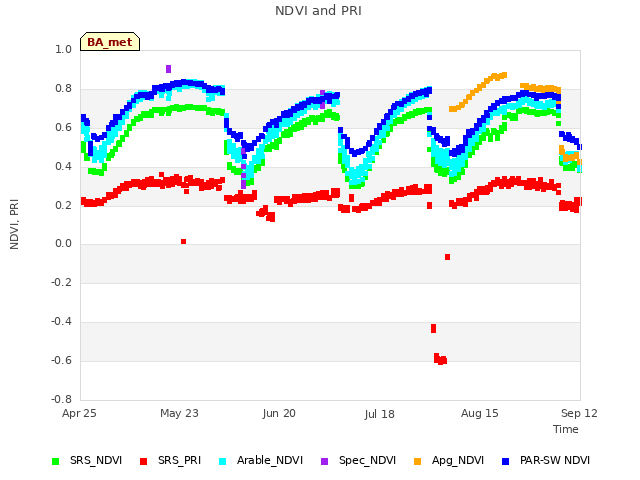This screenshot has width=640, height=480.
Task: Click the y-axis label NDVI, PRI
Action: point(14,224)
